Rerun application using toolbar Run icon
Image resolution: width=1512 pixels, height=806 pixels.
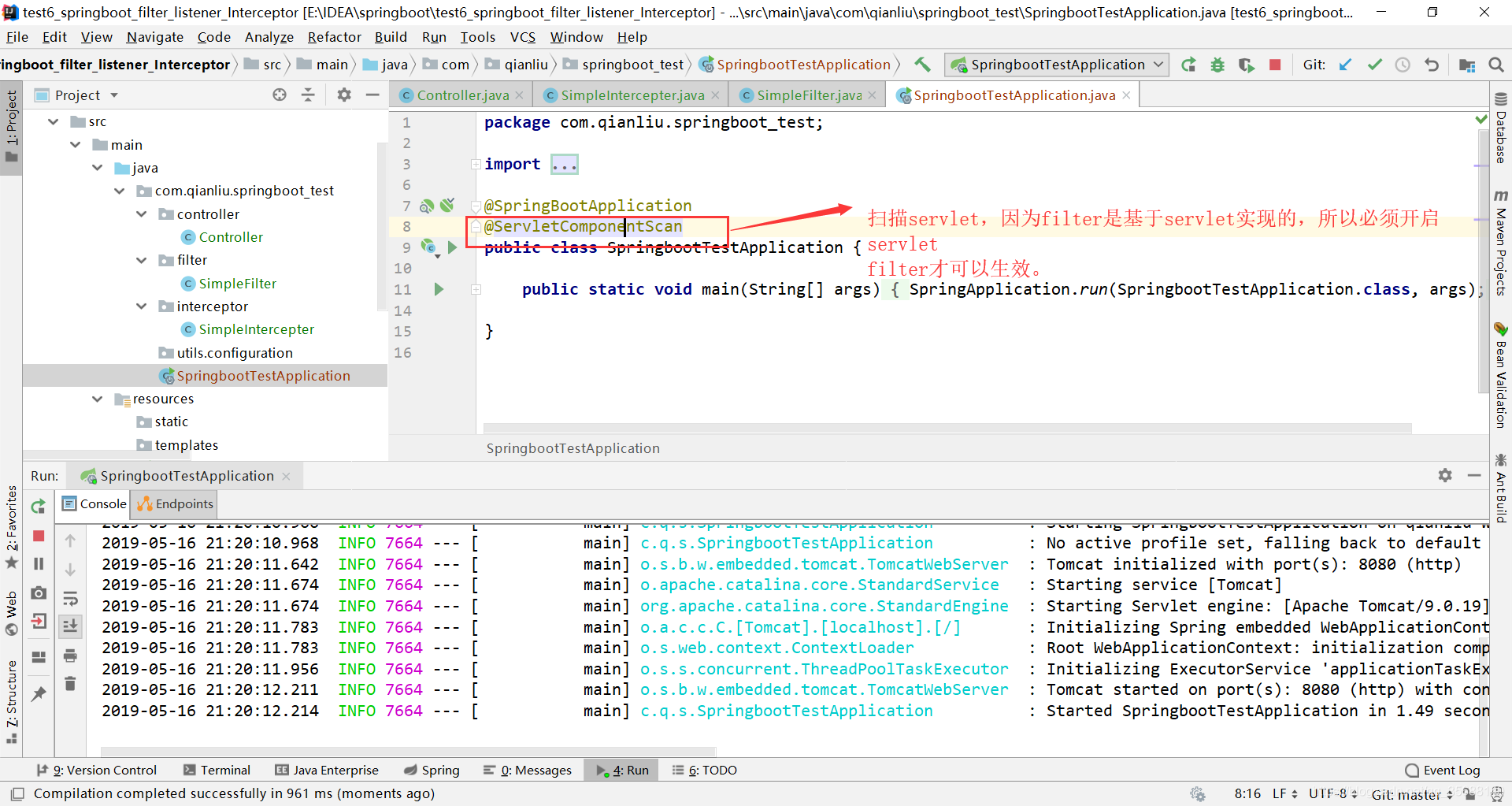click(1188, 65)
